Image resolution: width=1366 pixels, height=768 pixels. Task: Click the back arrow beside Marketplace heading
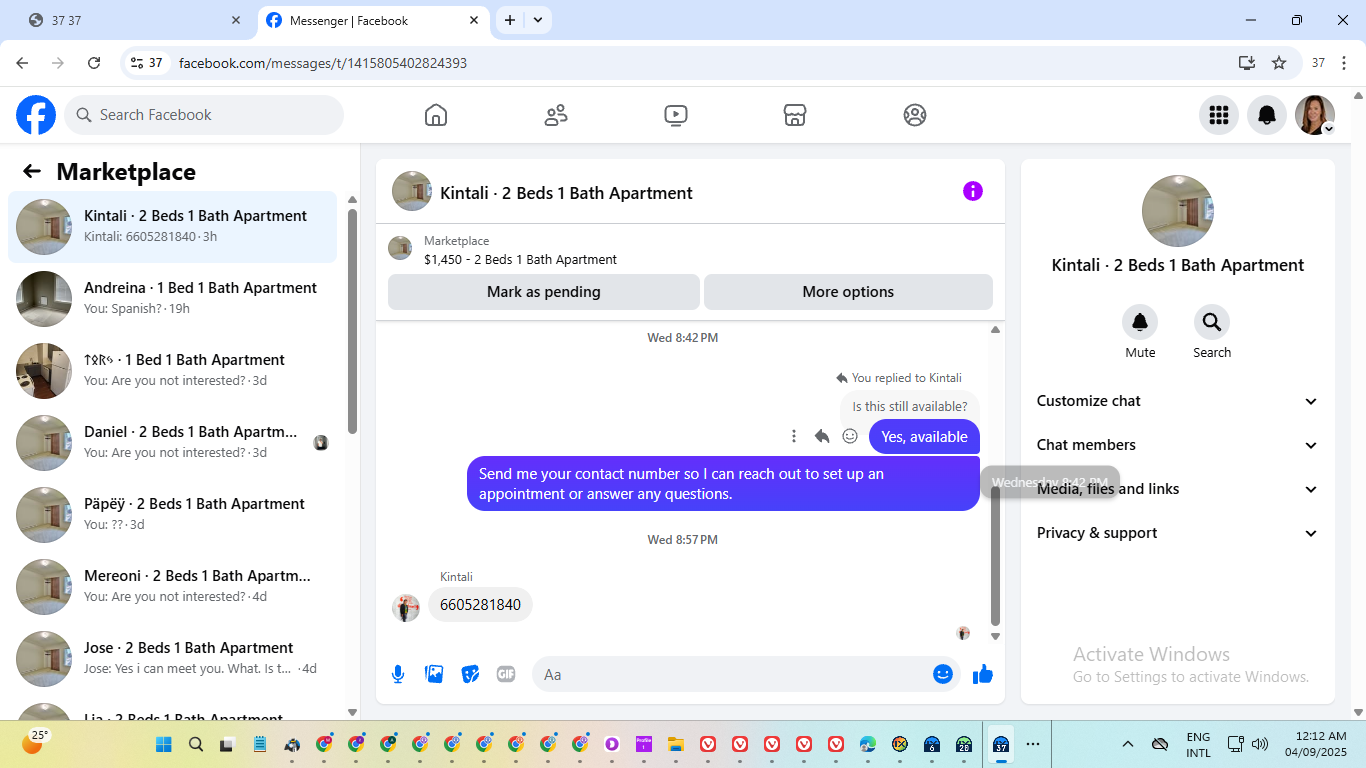pyautogui.click(x=32, y=171)
